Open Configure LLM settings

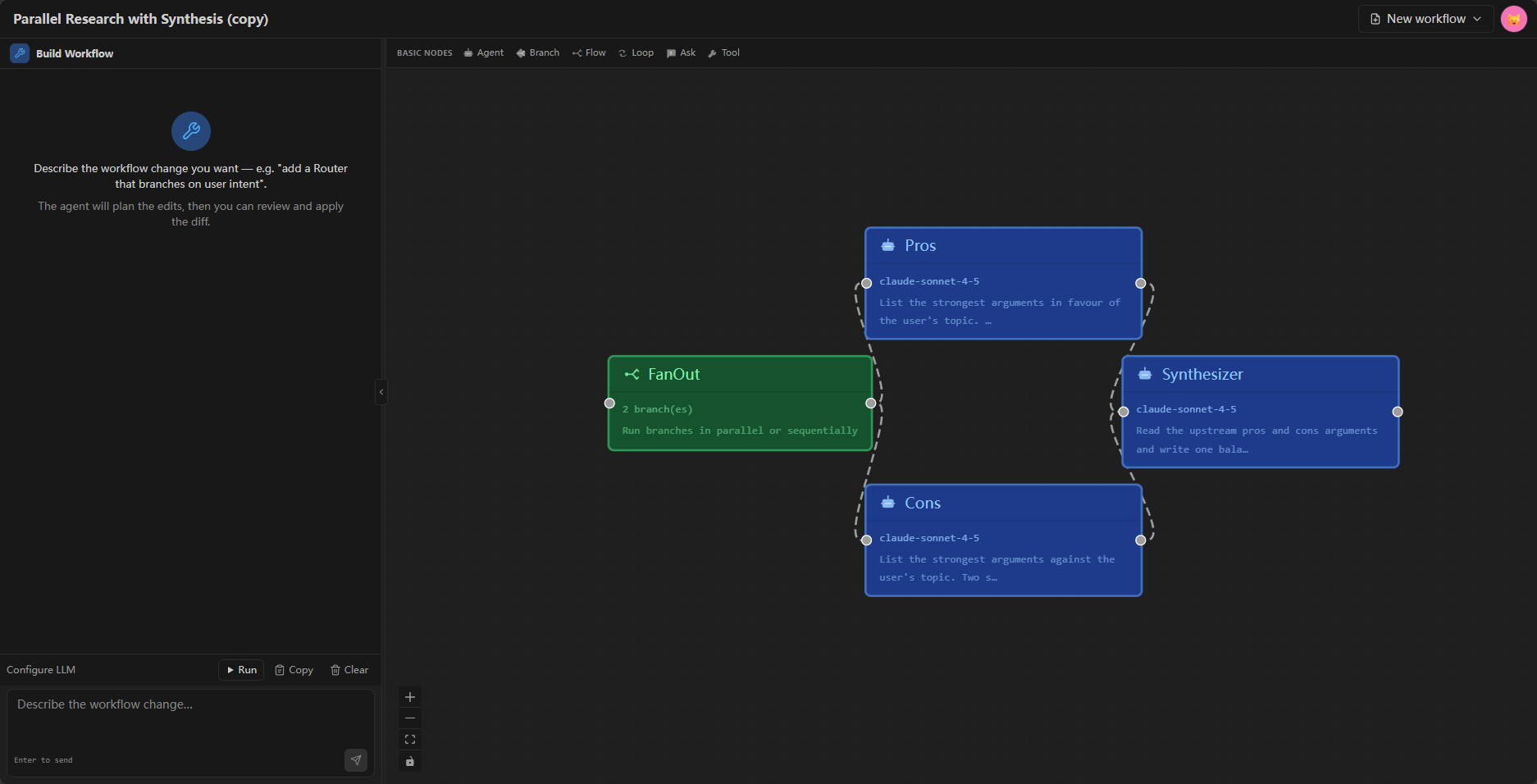(x=41, y=670)
